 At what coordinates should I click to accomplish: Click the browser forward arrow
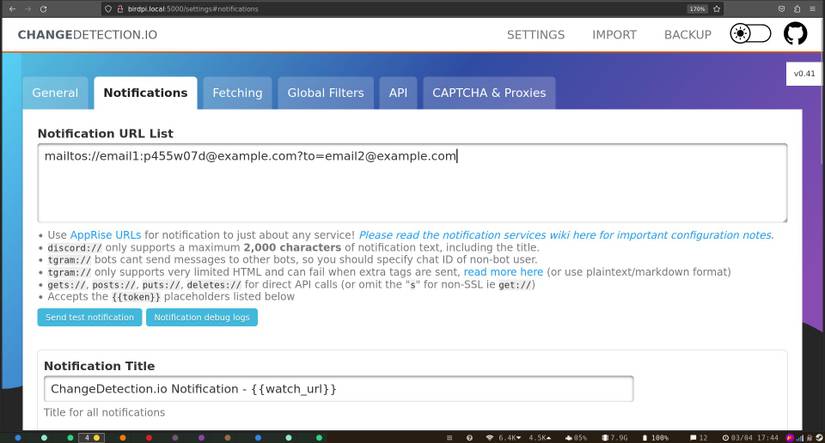[x=28, y=9]
